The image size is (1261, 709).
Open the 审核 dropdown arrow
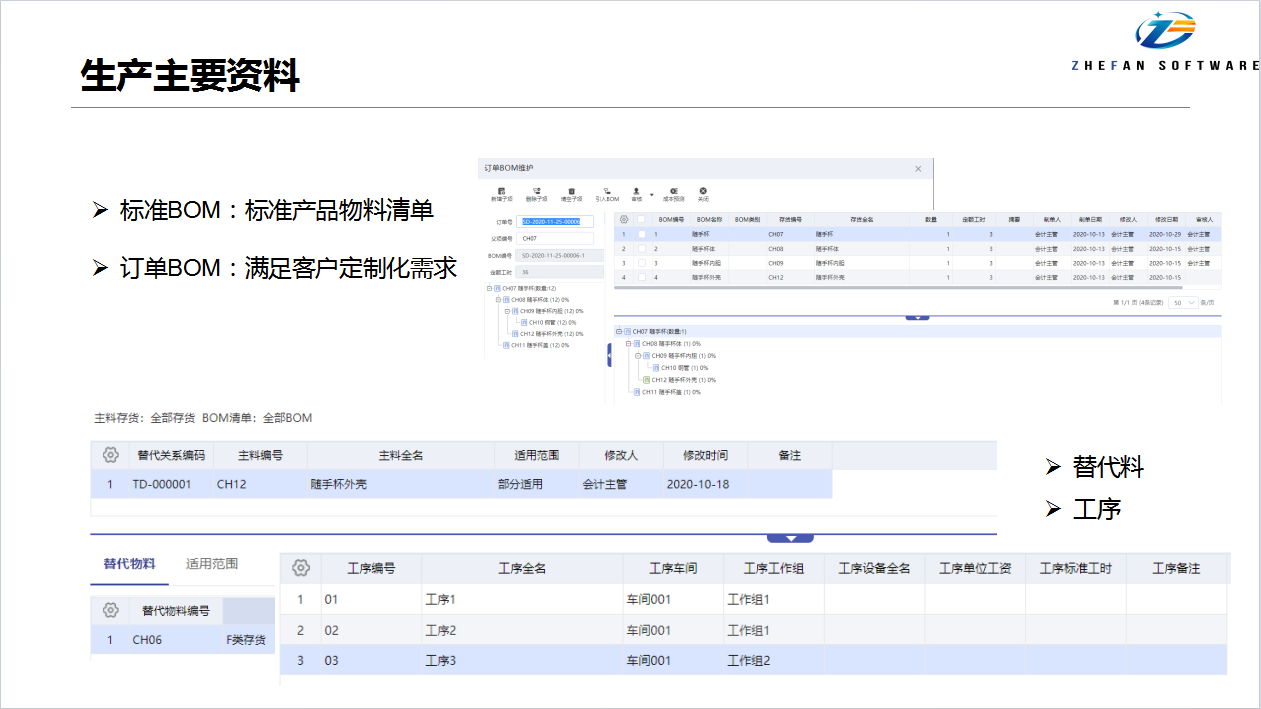pos(651,194)
